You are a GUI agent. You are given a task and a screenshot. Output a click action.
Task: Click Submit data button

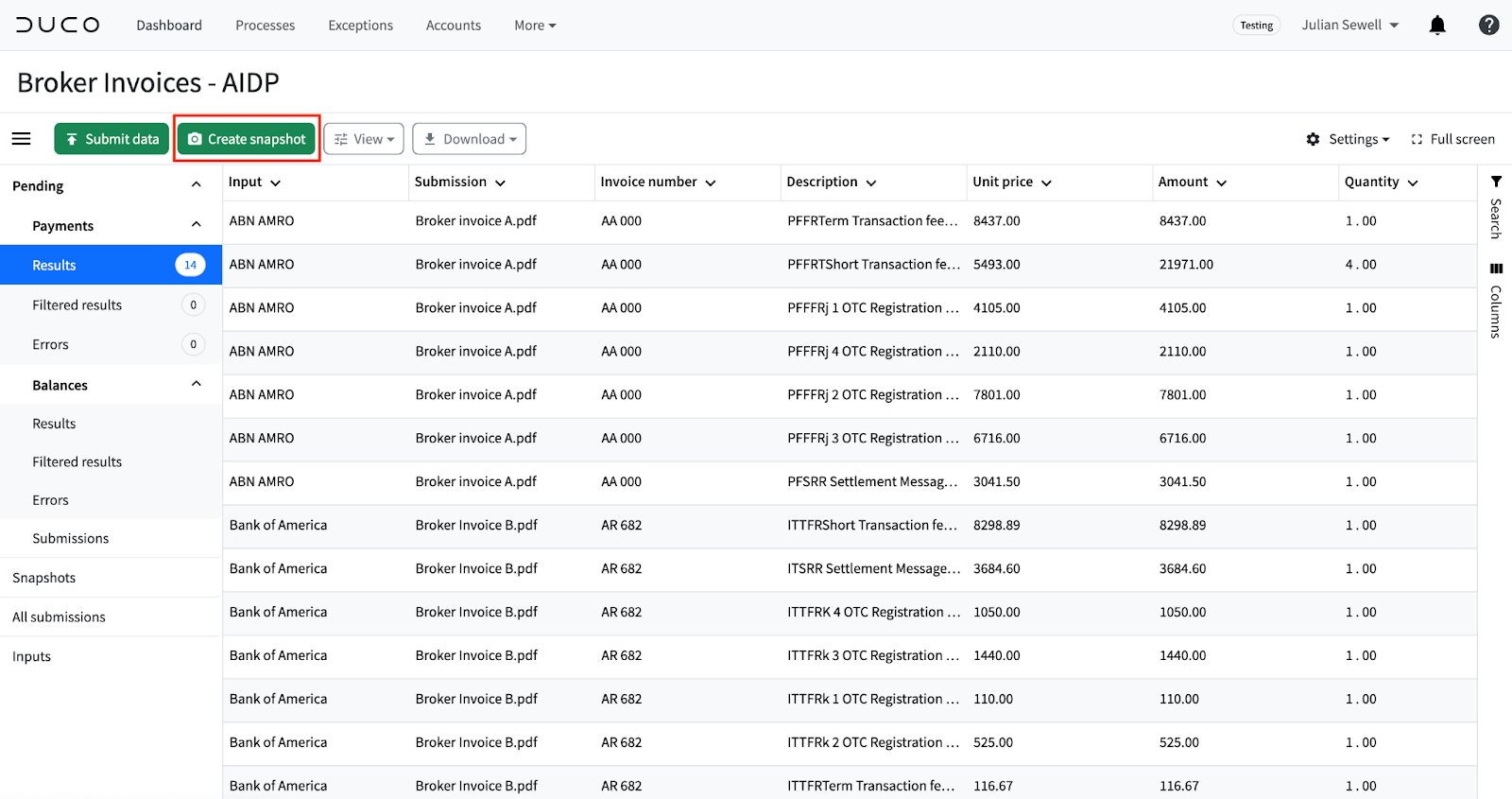(x=112, y=139)
